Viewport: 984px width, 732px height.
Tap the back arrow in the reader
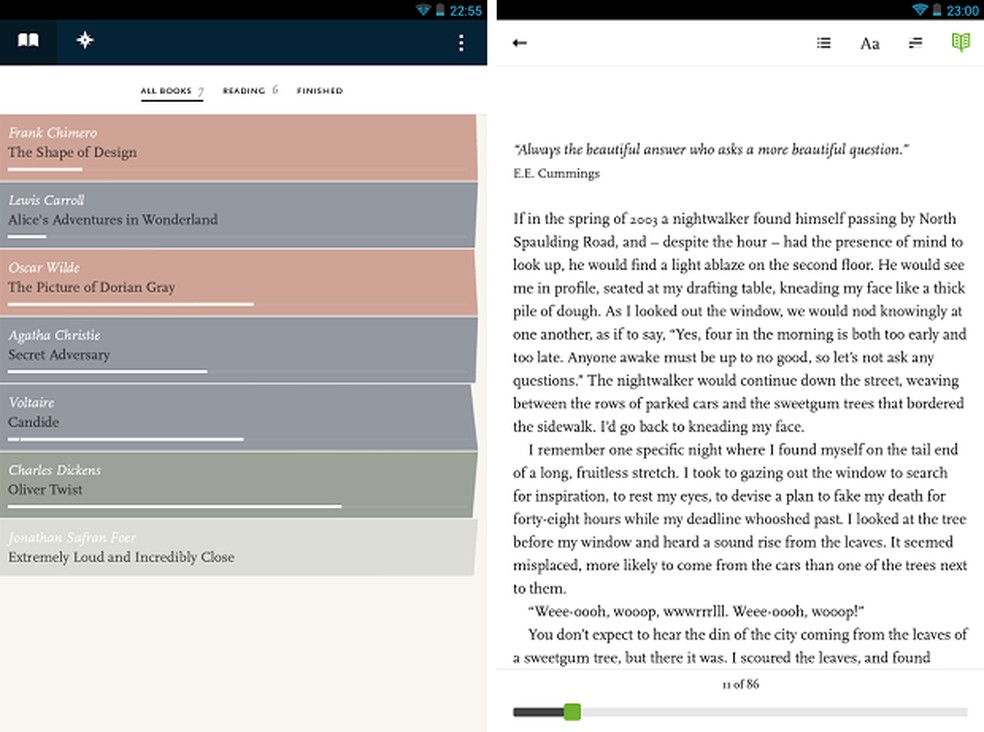click(520, 43)
